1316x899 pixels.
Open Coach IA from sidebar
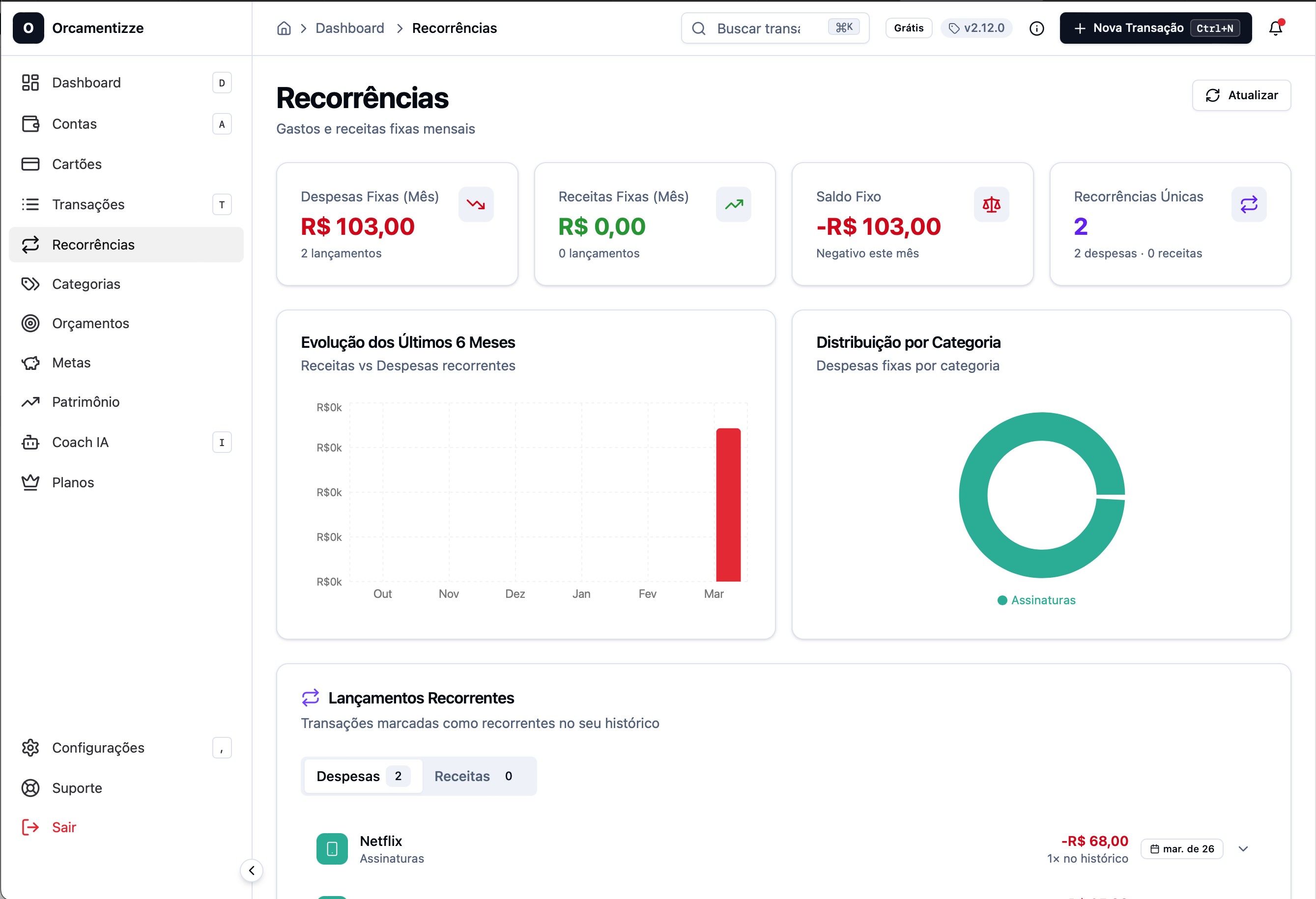[x=81, y=442]
